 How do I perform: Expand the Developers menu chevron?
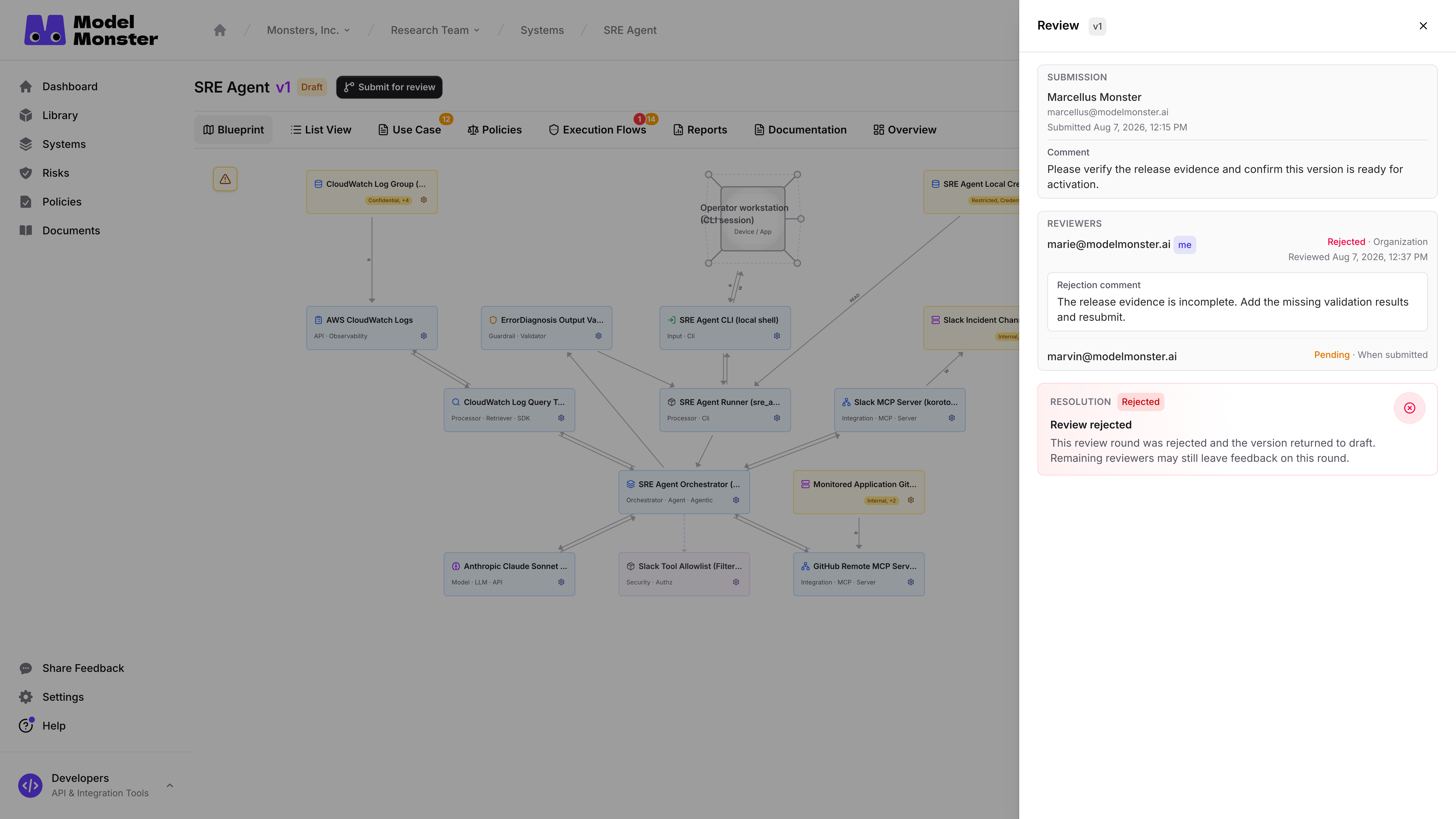point(170,786)
